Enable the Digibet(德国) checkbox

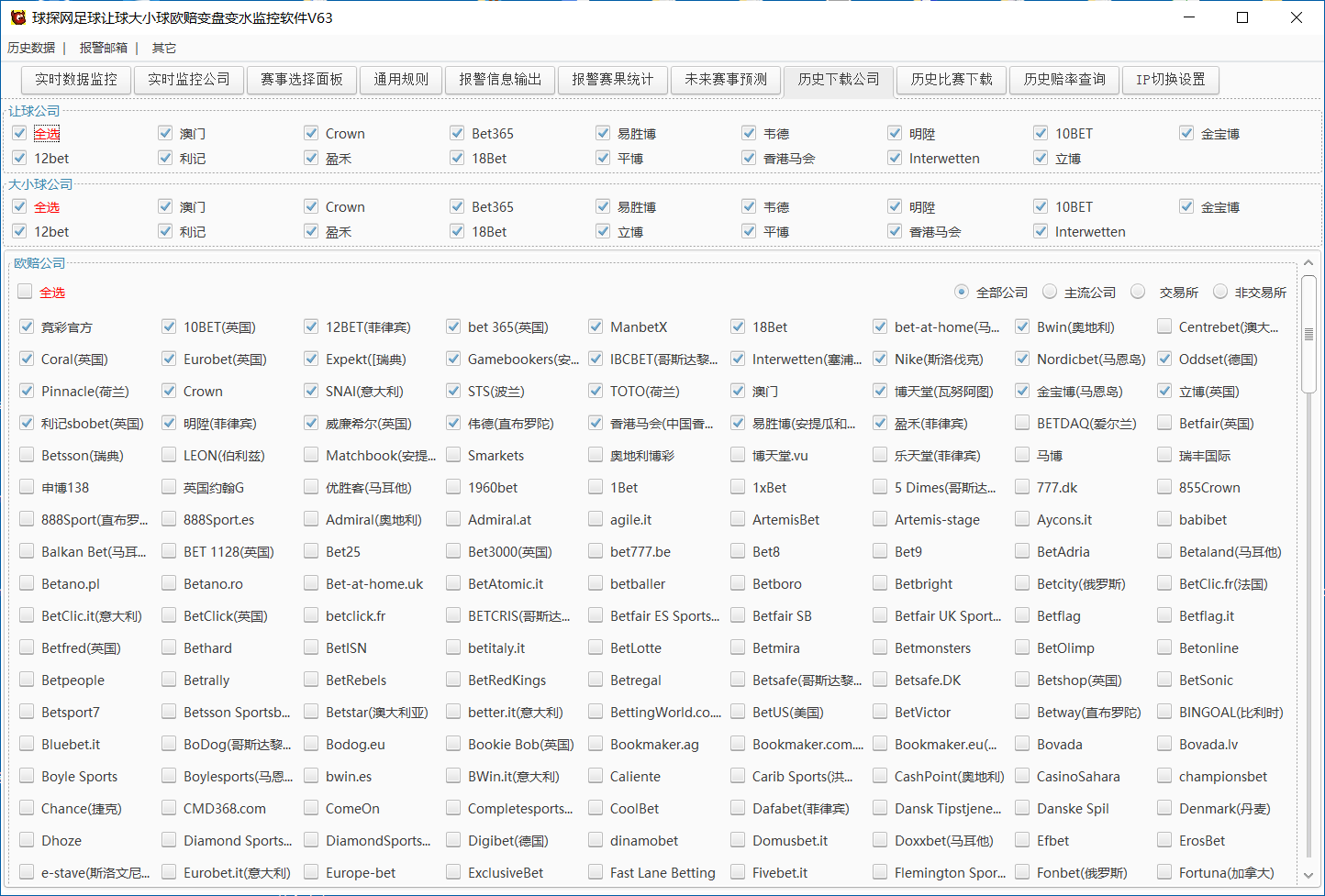click(x=453, y=840)
